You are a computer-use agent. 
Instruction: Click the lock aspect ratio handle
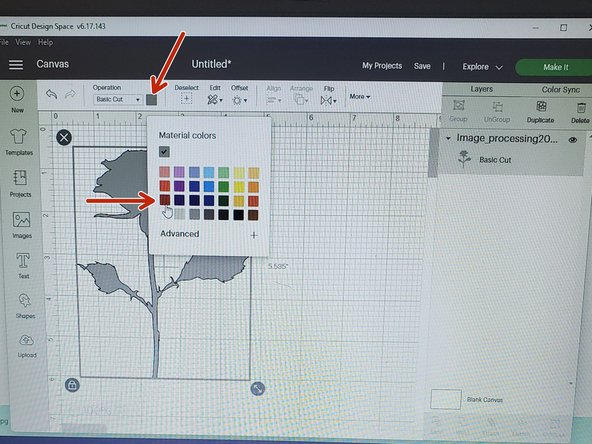pos(72,385)
